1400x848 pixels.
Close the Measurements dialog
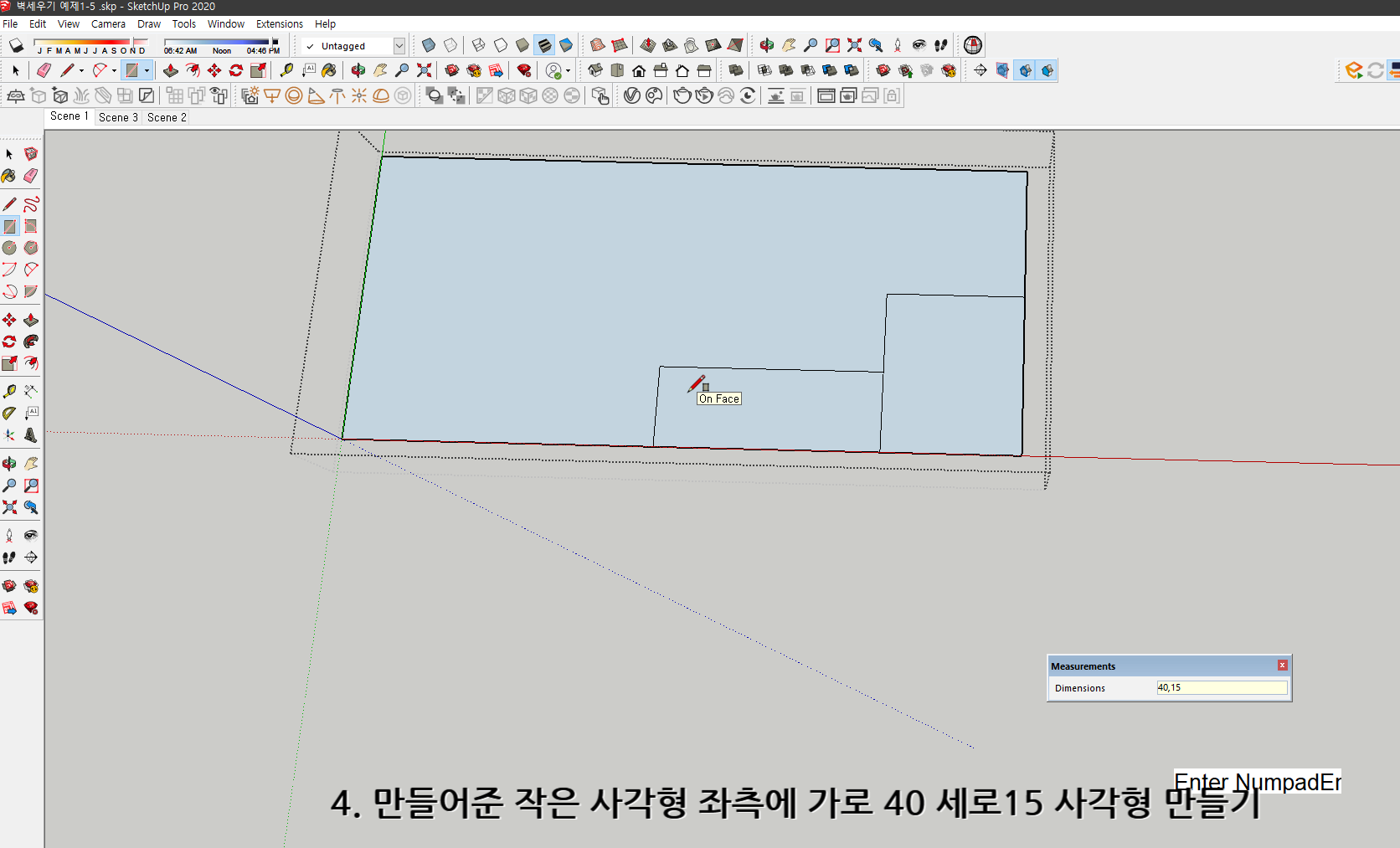tap(1282, 665)
